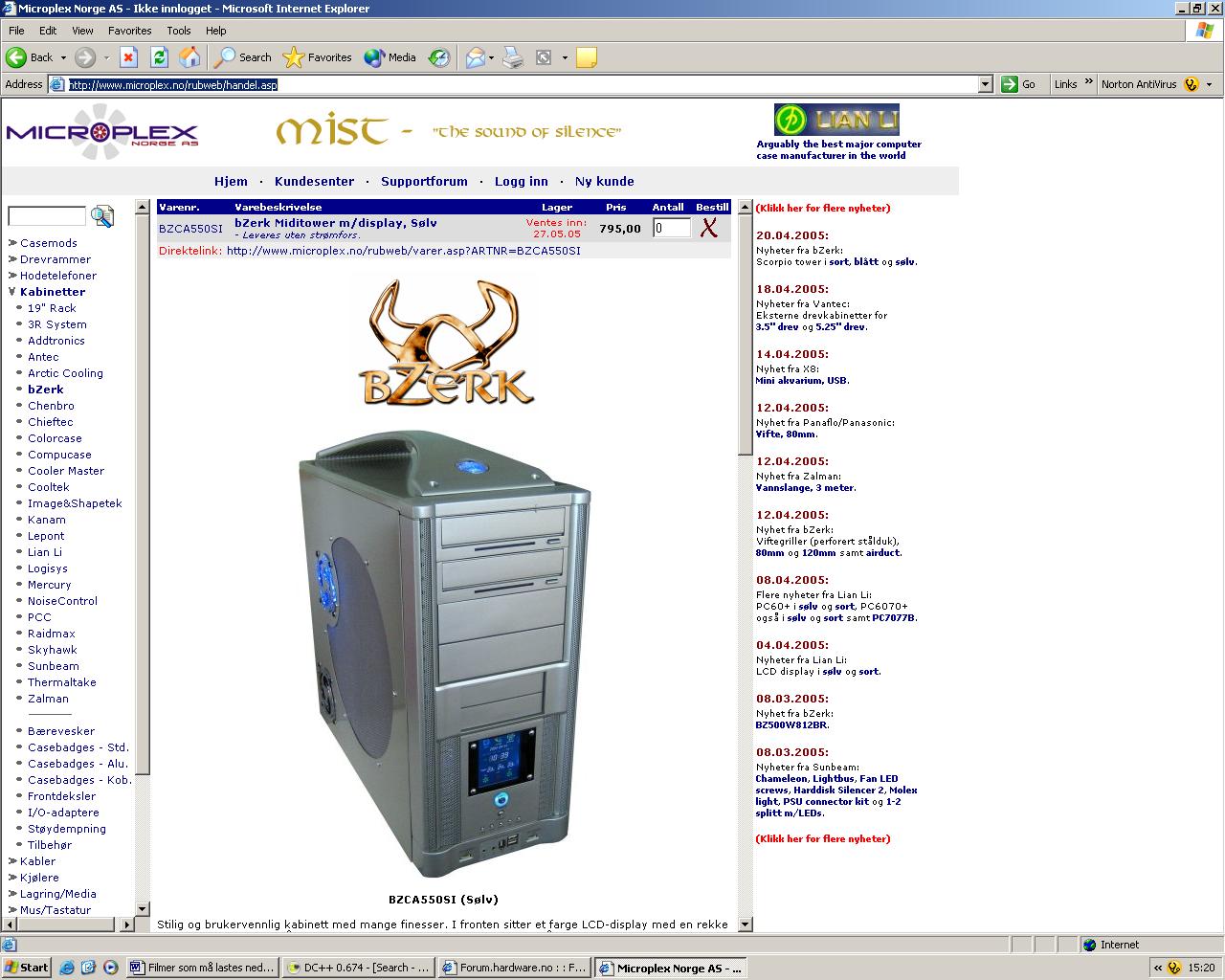The width and height of the screenshot is (1225, 980).
Task: Open the Help menu
Action: pyautogui.click(x=215, y=31)
